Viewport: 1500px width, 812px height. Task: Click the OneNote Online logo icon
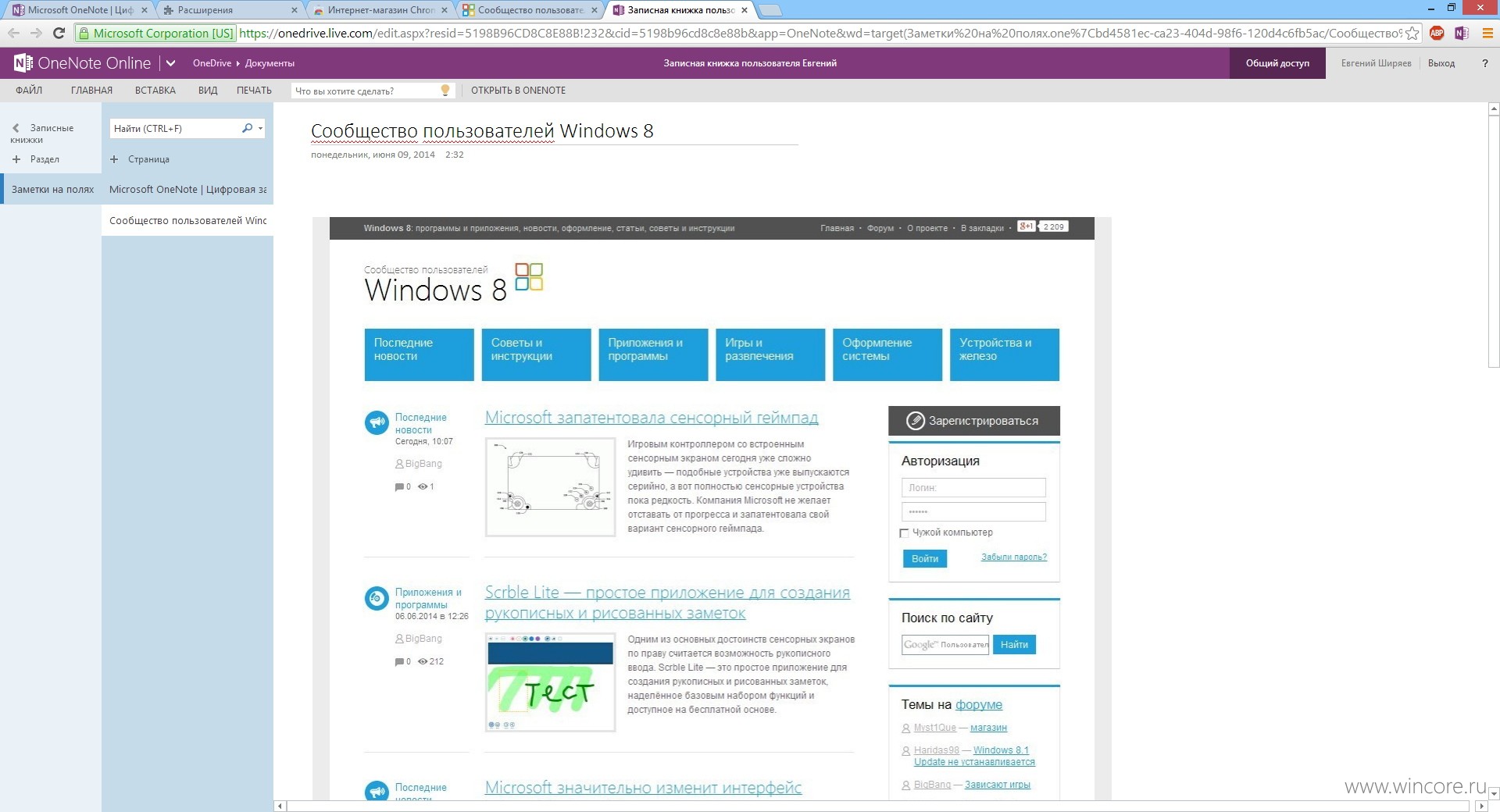[23, 63]
